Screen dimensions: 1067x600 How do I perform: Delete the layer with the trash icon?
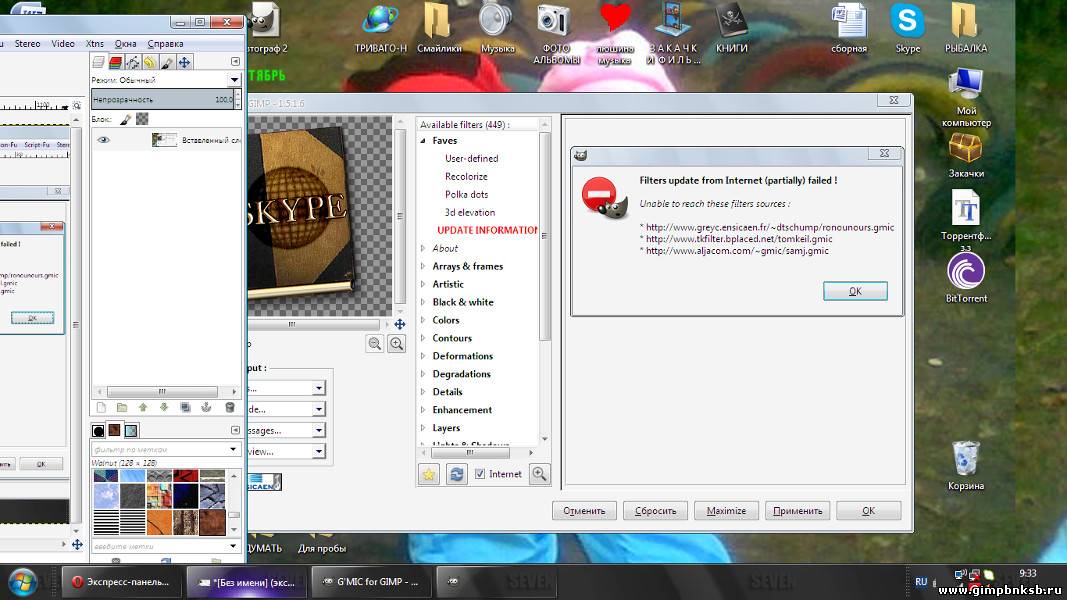229,407
